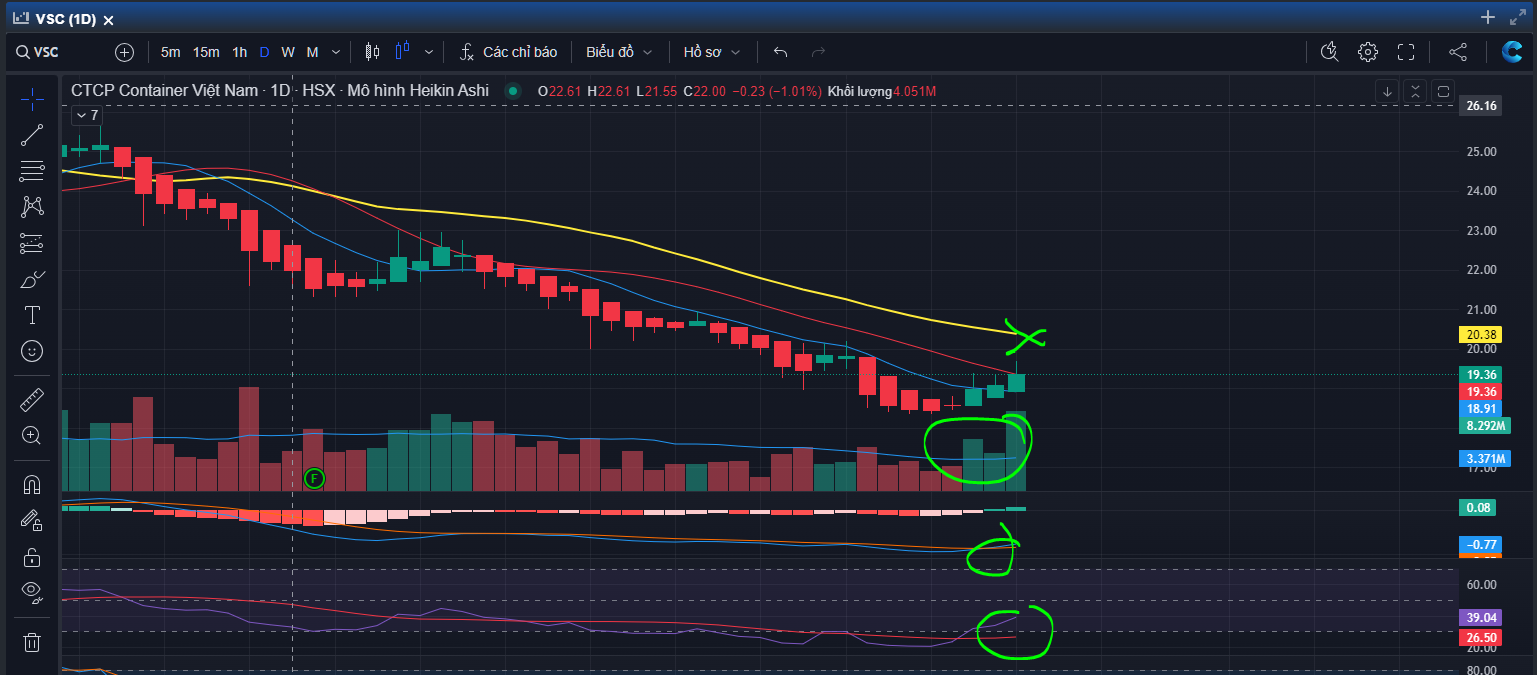Share the chart via share icon

pos(1458,52)
